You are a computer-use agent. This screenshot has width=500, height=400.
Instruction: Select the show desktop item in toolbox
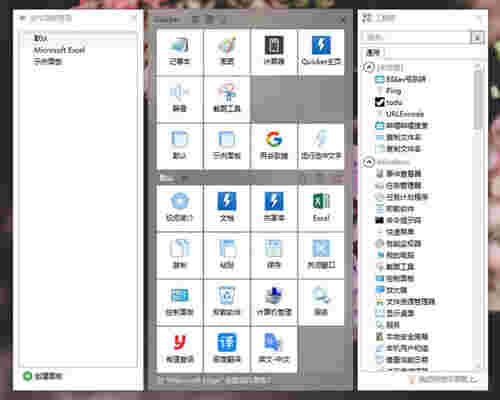(x=395, y=313)
